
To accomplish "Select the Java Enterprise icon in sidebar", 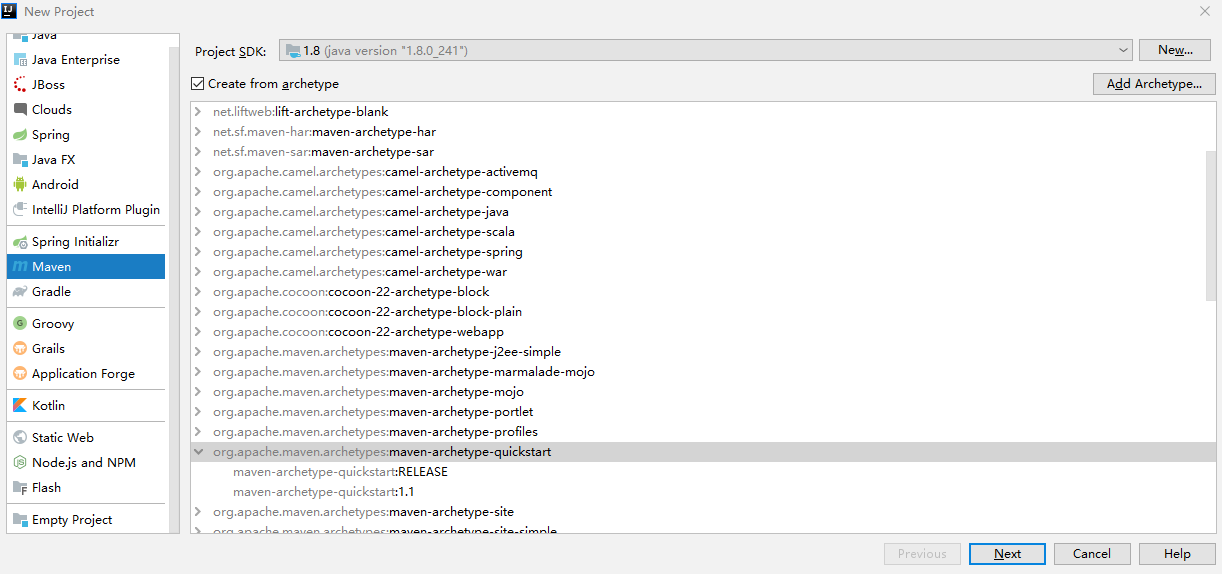I will pos(20,60).
